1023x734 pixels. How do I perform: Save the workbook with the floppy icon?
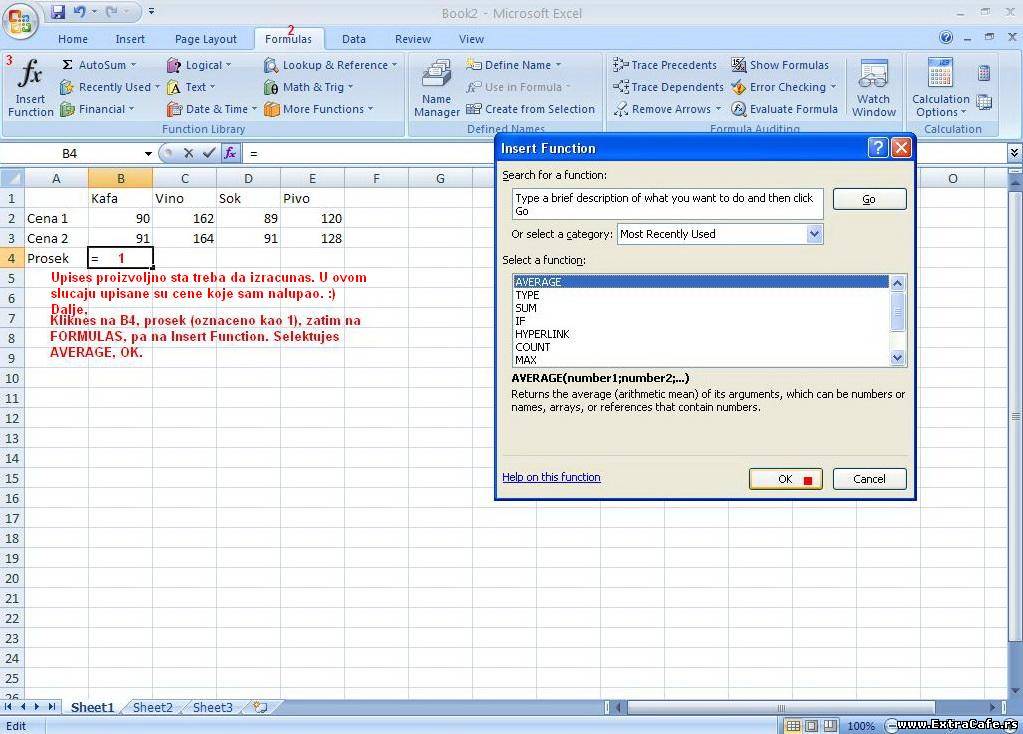[x=58, y=12]
